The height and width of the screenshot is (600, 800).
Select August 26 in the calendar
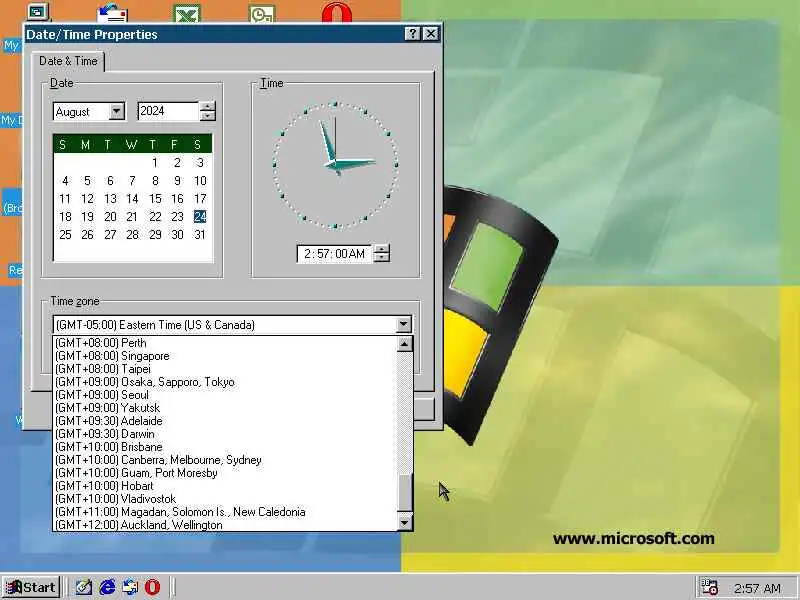87,235
